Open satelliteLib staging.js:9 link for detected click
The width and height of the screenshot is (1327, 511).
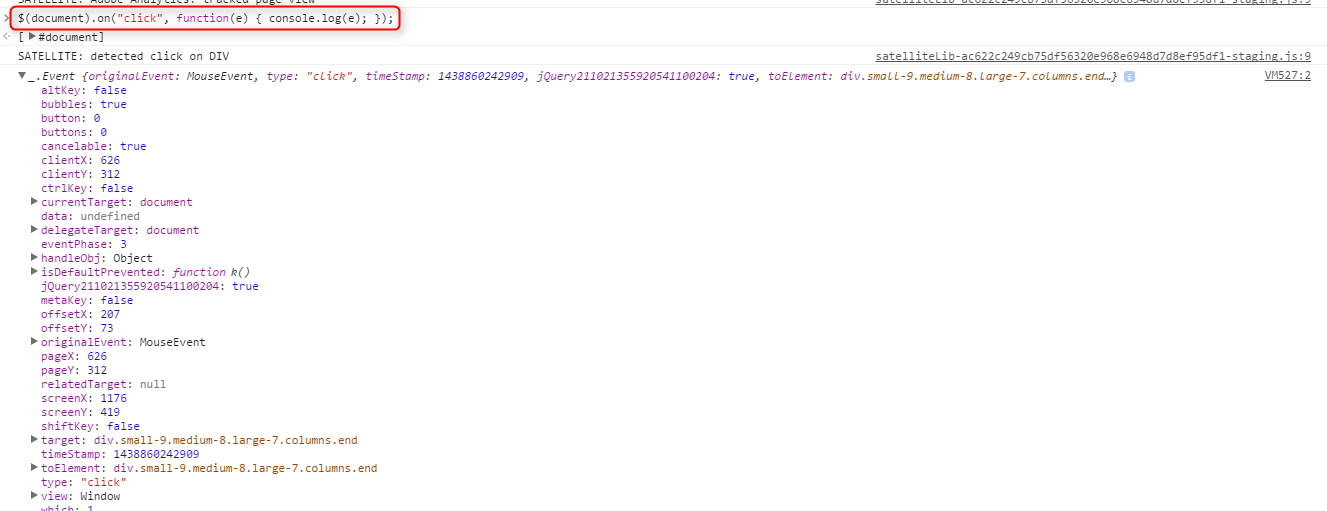tap(1093, 57)
